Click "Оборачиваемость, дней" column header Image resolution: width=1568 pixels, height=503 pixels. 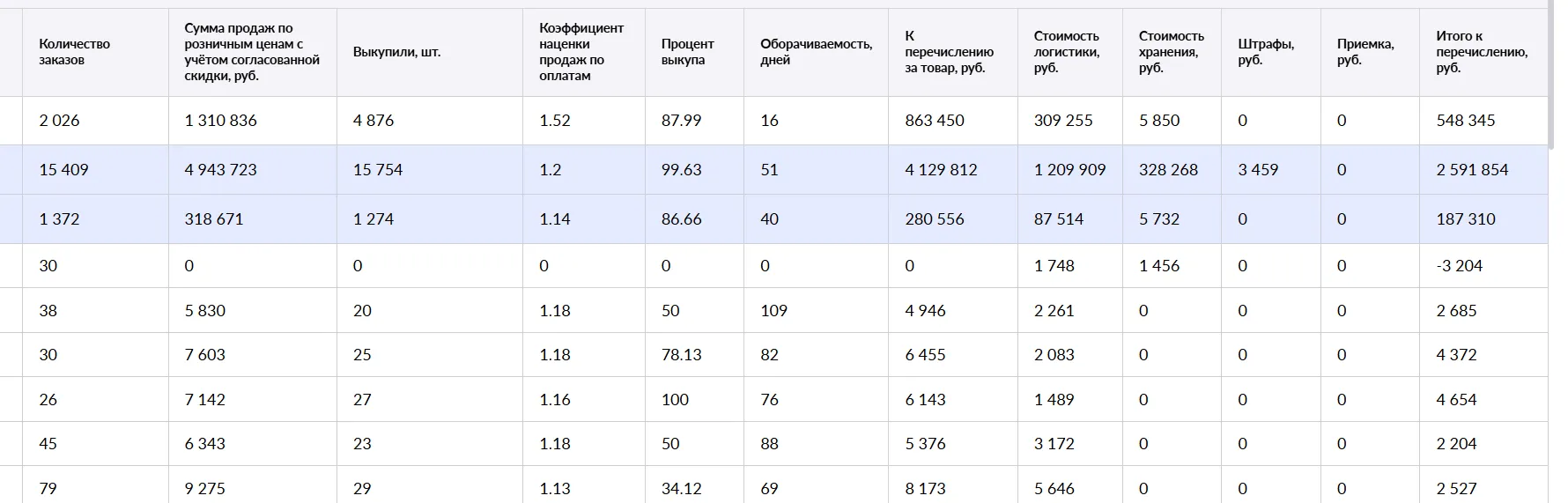tap(816, 52)
